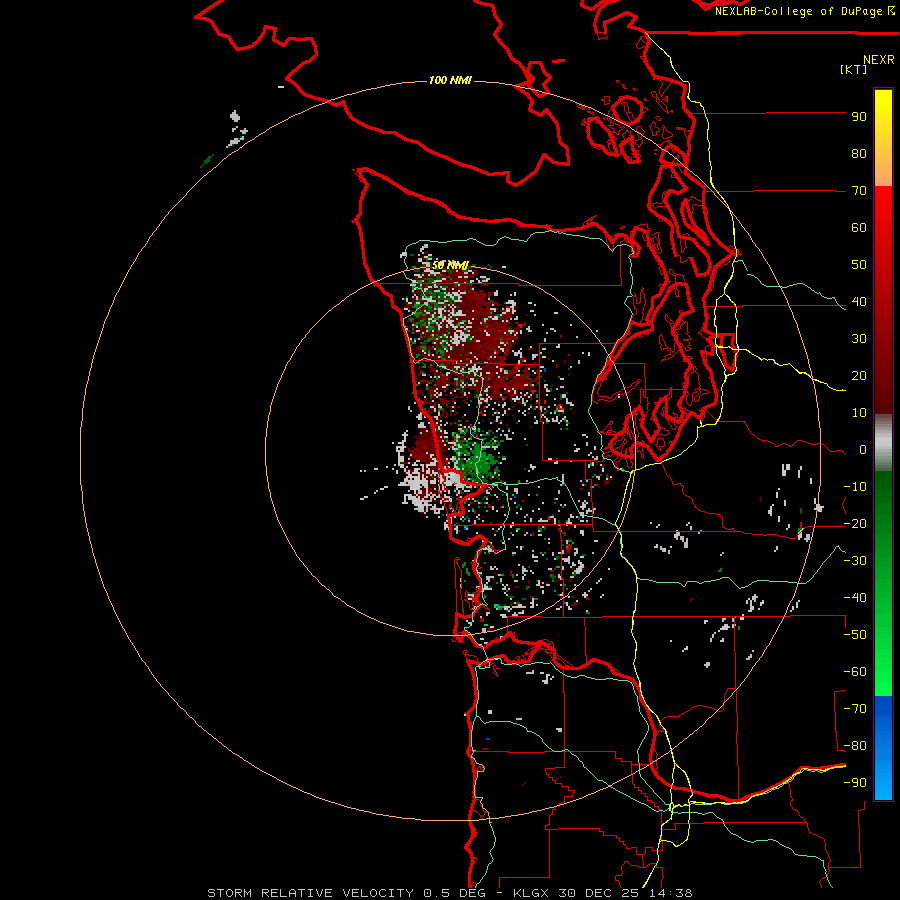The height and width of the screenshot is (900, 900).
Task: Click the blue bottom segment of color bar
Action: pos(883,747)
